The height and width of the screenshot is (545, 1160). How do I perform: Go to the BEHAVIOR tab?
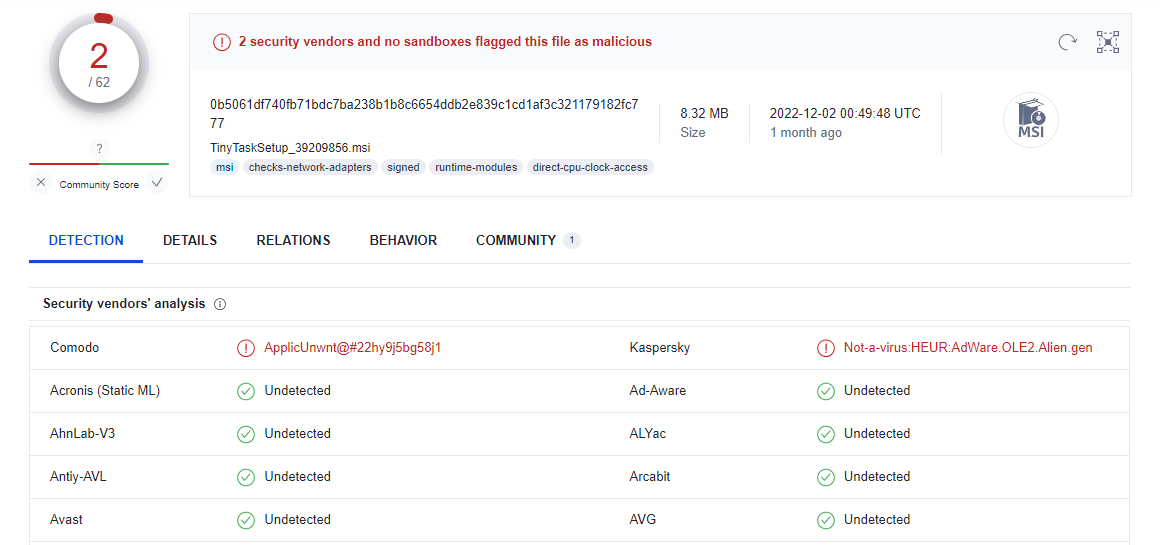(403, 240)
